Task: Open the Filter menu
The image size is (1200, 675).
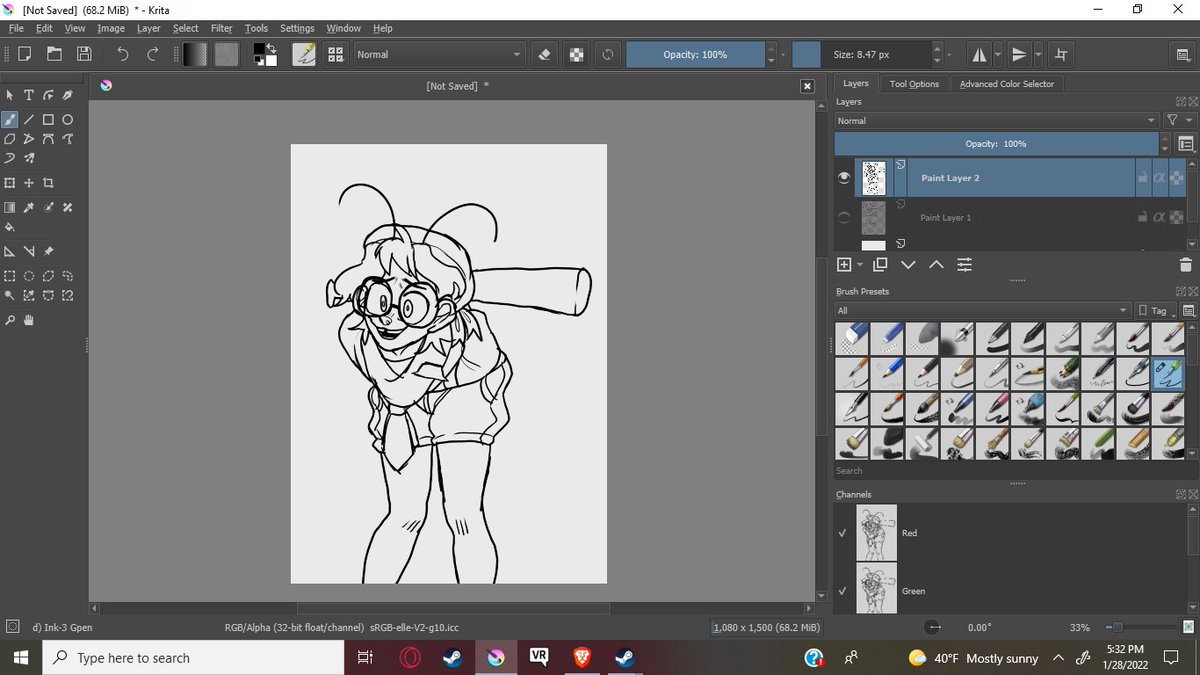Action: click(222, 28)
